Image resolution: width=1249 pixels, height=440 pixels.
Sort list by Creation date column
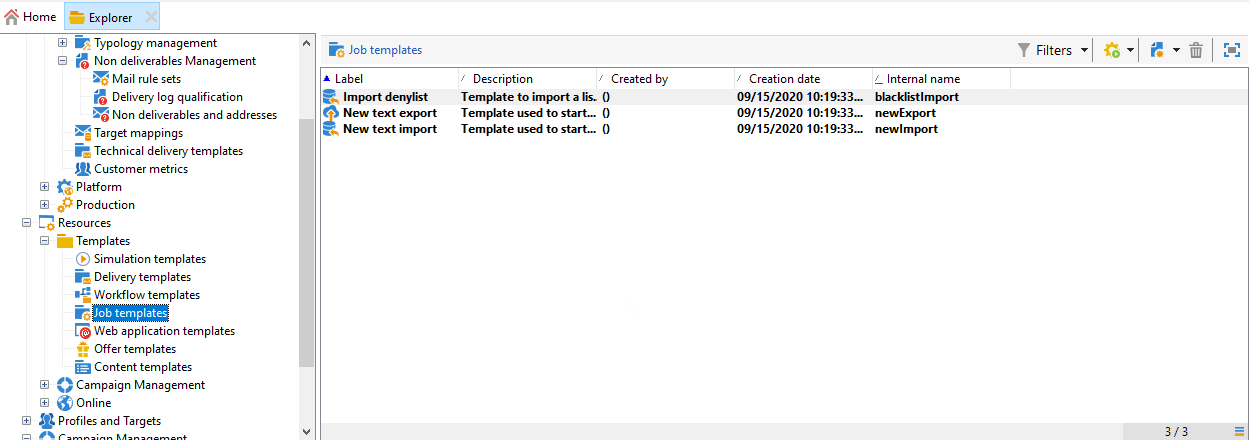click(x=785, y=79)
